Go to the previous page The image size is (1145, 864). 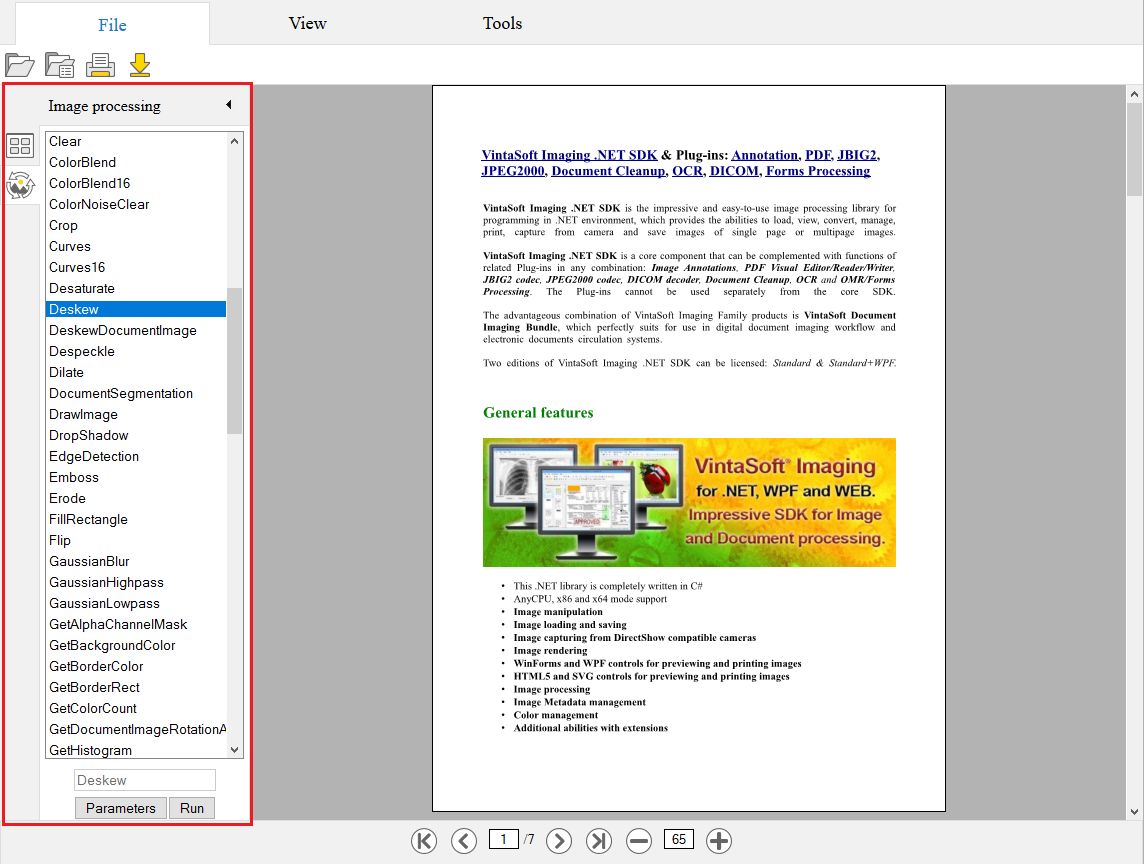[x=464, y=840]
